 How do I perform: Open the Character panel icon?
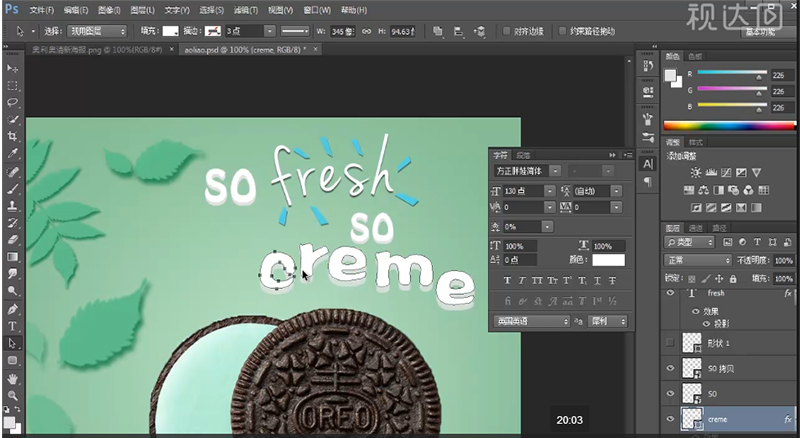(648, 164)
